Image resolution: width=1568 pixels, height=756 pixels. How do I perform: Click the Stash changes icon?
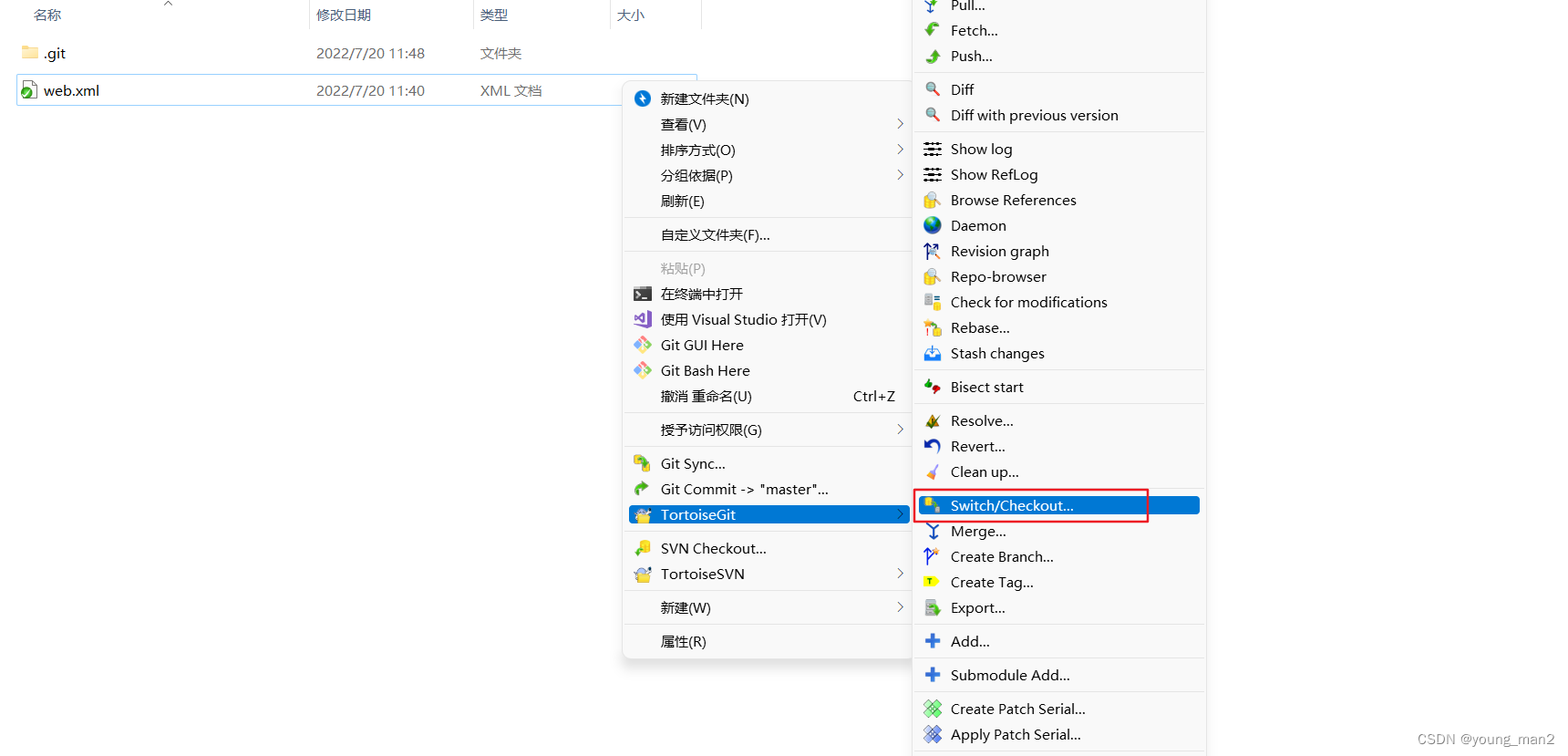click(x=933, y=353)
